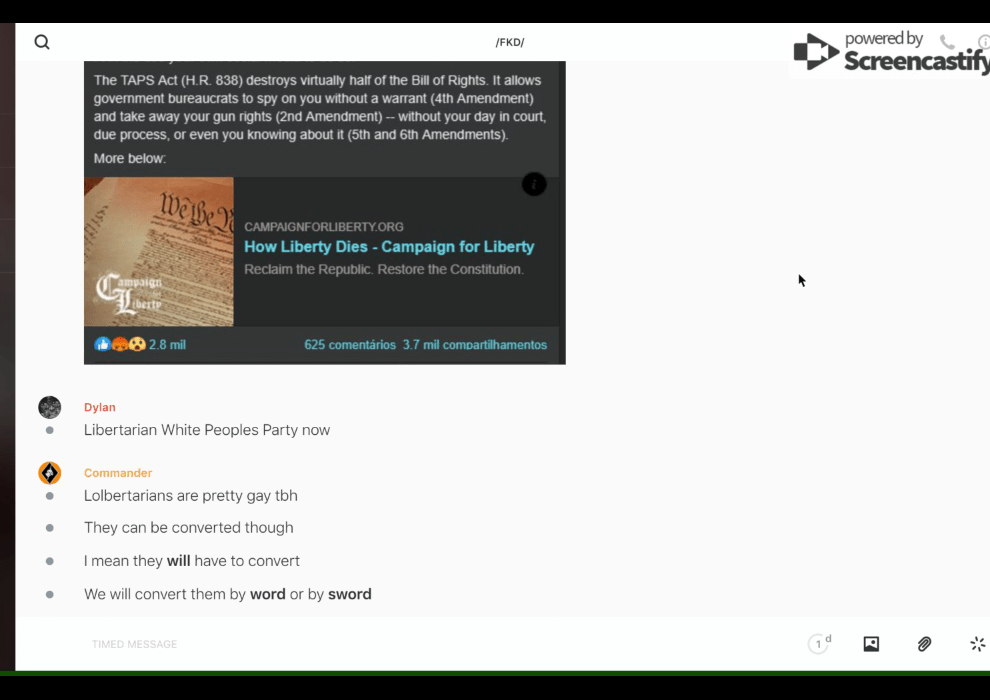Click the 3.7 mil compartilhamentos link
This screenshot has width=990, height=700.
pyautogui.click(x=474, y=345)
